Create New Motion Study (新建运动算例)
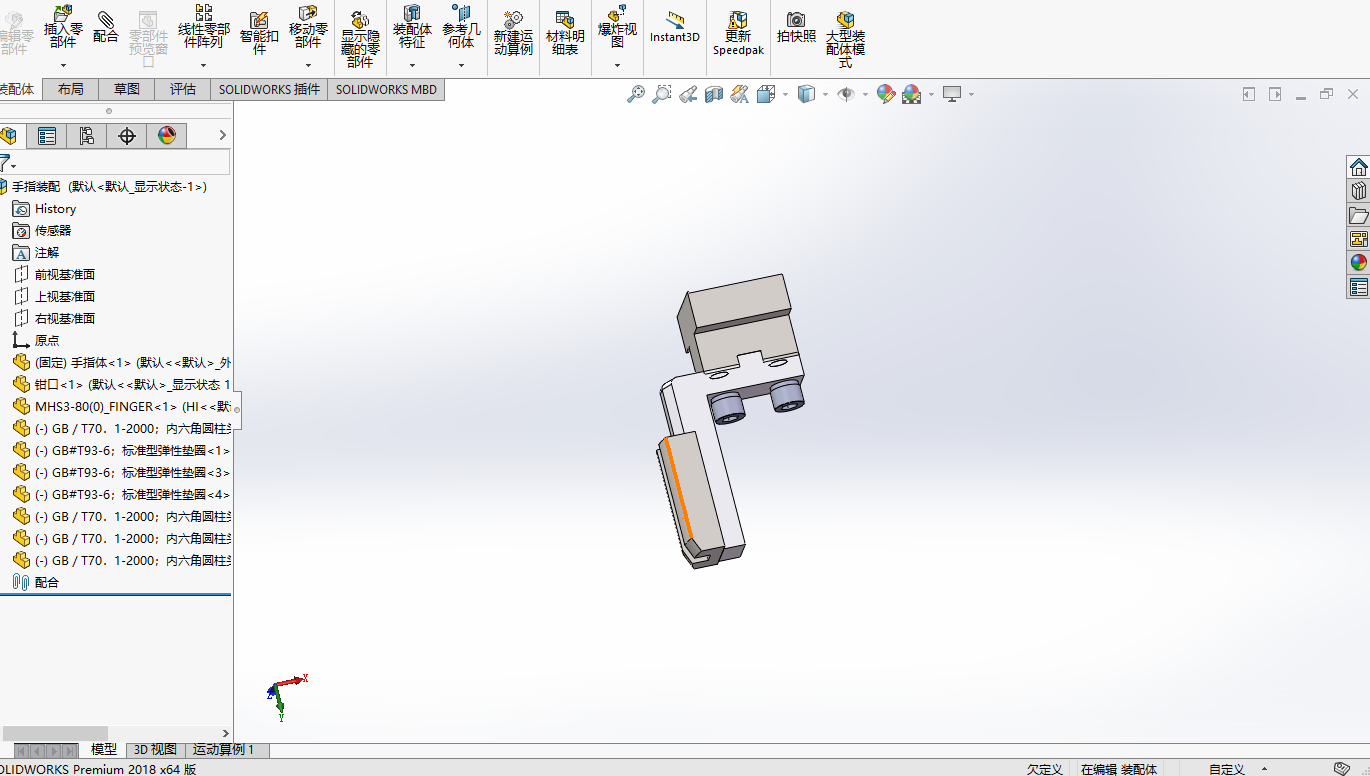Image resolution: width=1370 pixels, height=776 pixels. (513, 33)
